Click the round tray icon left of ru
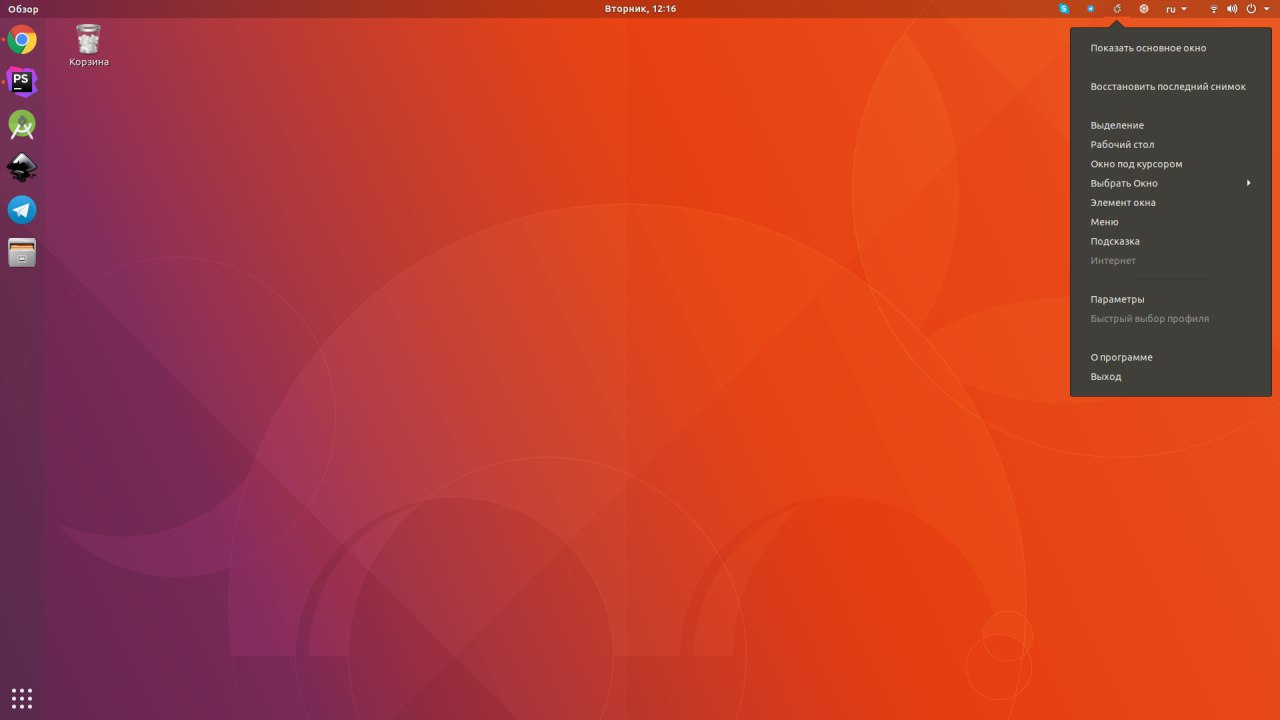 click(x=1144, y=9)
